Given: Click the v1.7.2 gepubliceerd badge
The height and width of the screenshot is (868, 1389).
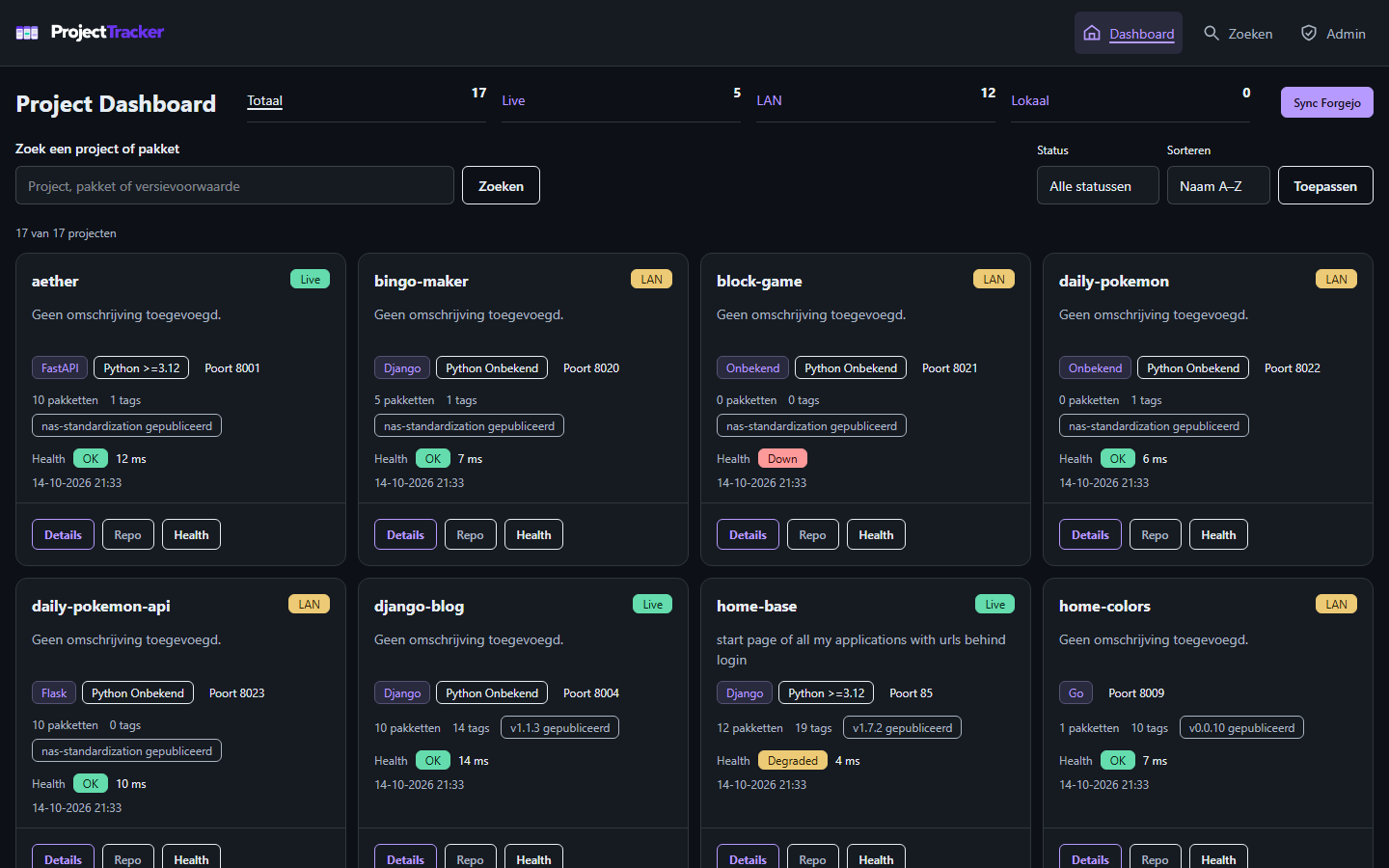Looking at the screenshot, I should pos(902,727).
